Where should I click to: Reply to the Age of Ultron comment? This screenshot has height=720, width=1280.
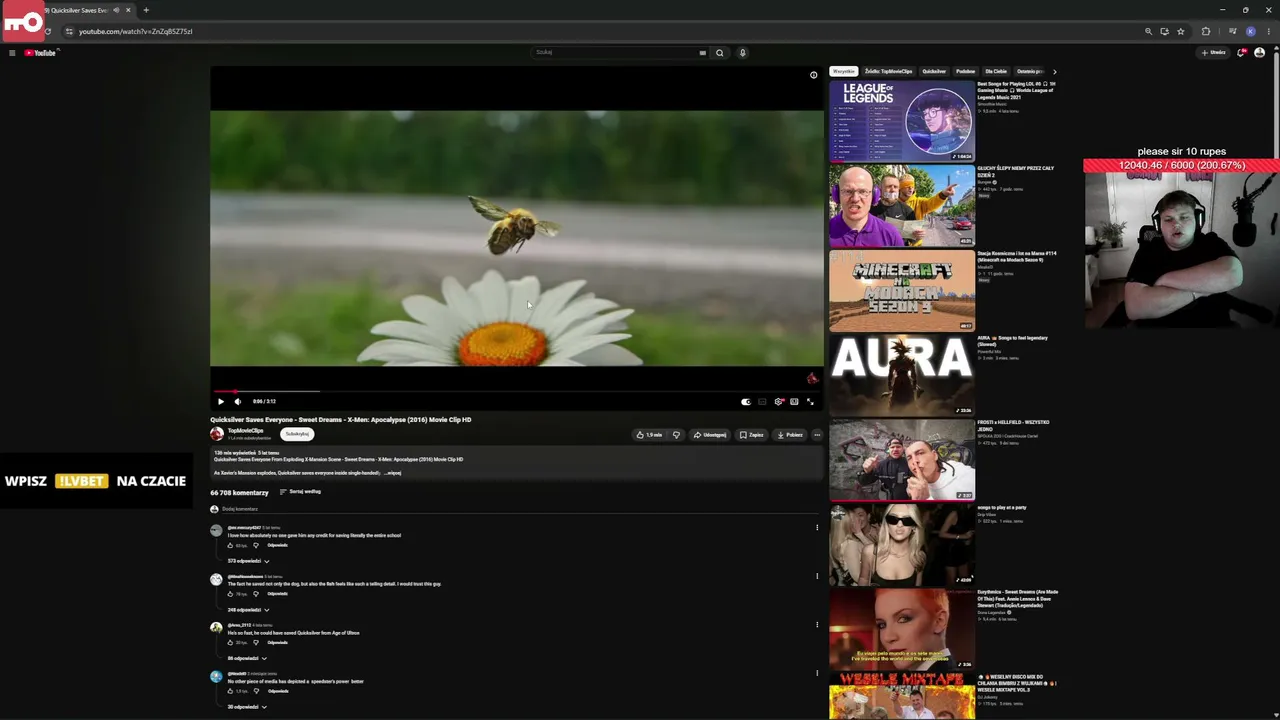click(x=277, y=642)
